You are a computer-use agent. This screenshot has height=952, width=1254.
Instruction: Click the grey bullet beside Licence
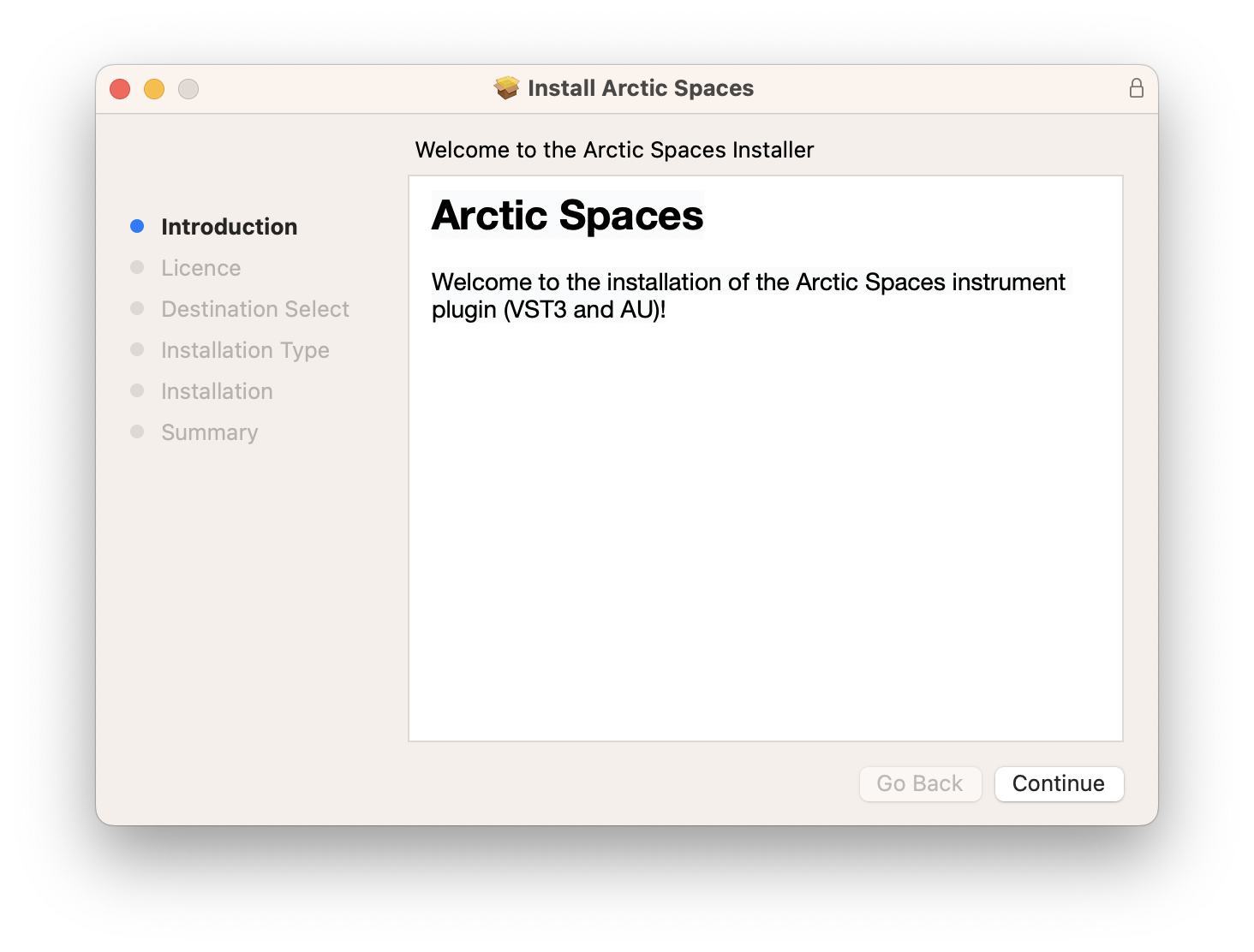click(137, 267)
